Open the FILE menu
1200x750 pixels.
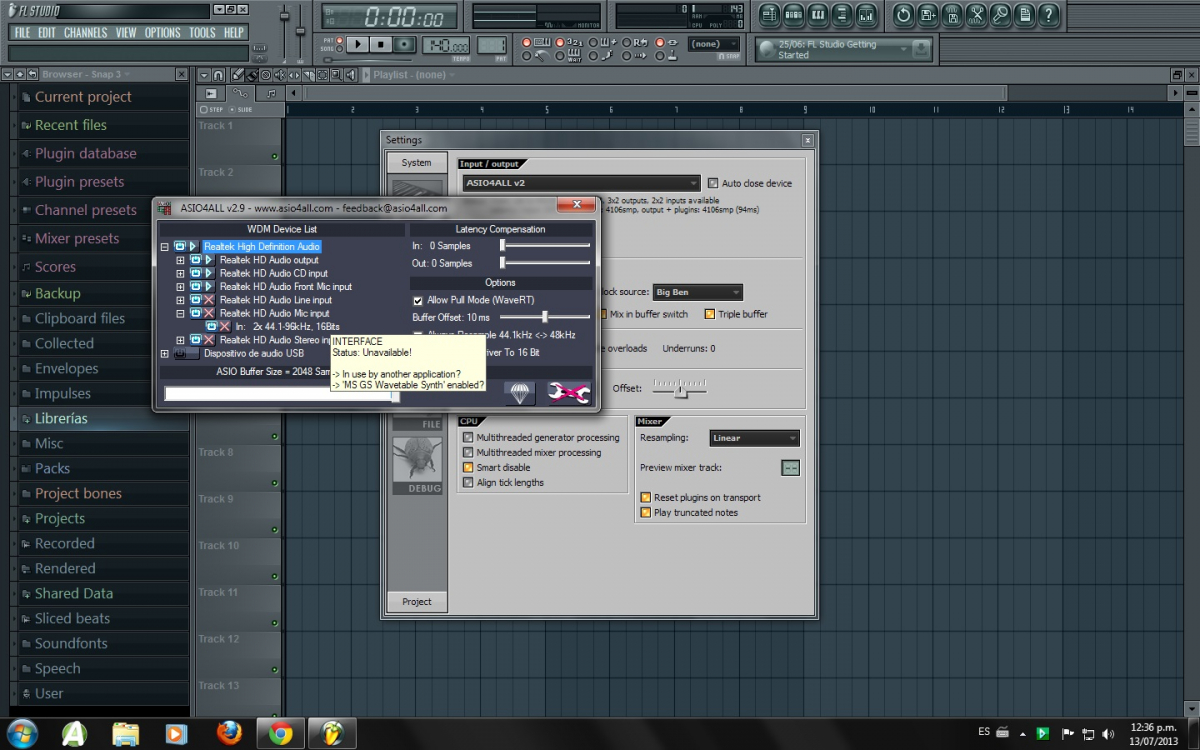point(21,32)
